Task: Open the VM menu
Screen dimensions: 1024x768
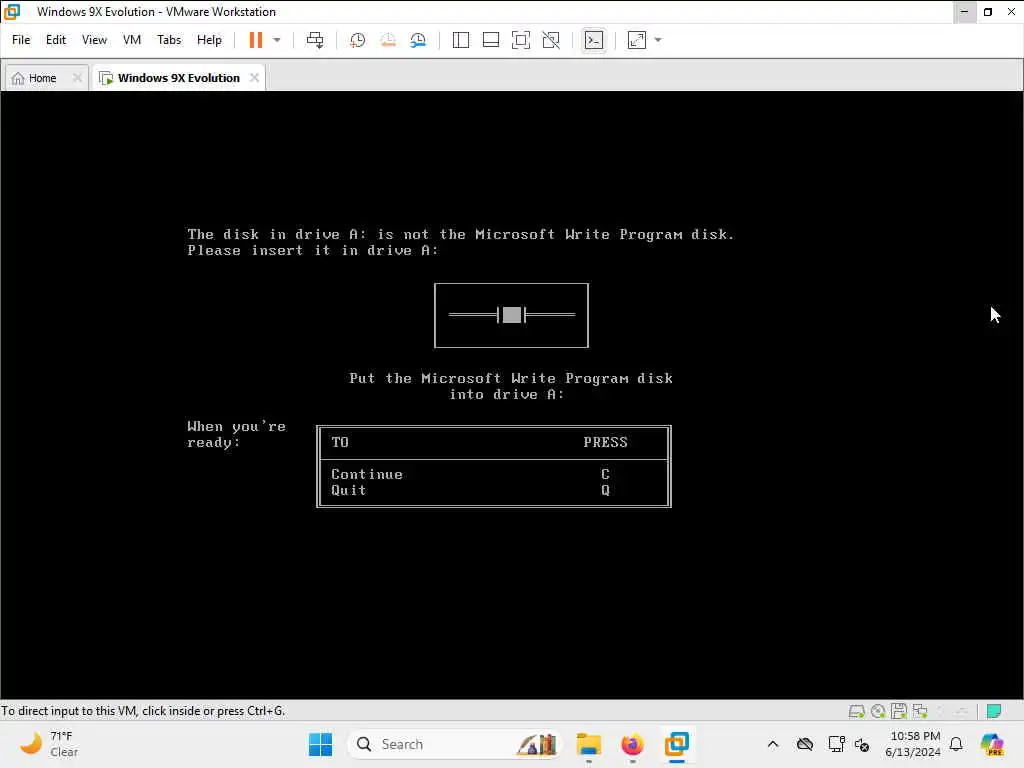Action: click(132, 40)
